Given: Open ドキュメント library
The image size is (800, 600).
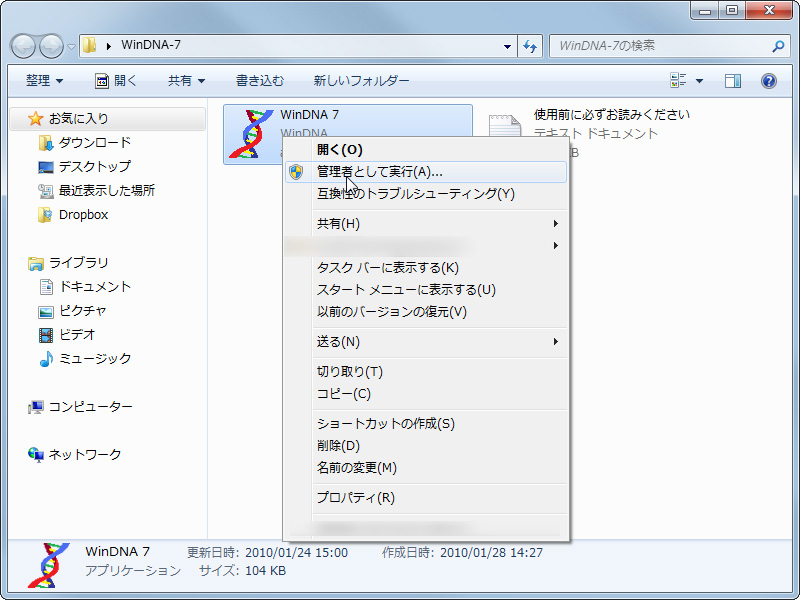Looking at the screenshot, I should [95, 287].
